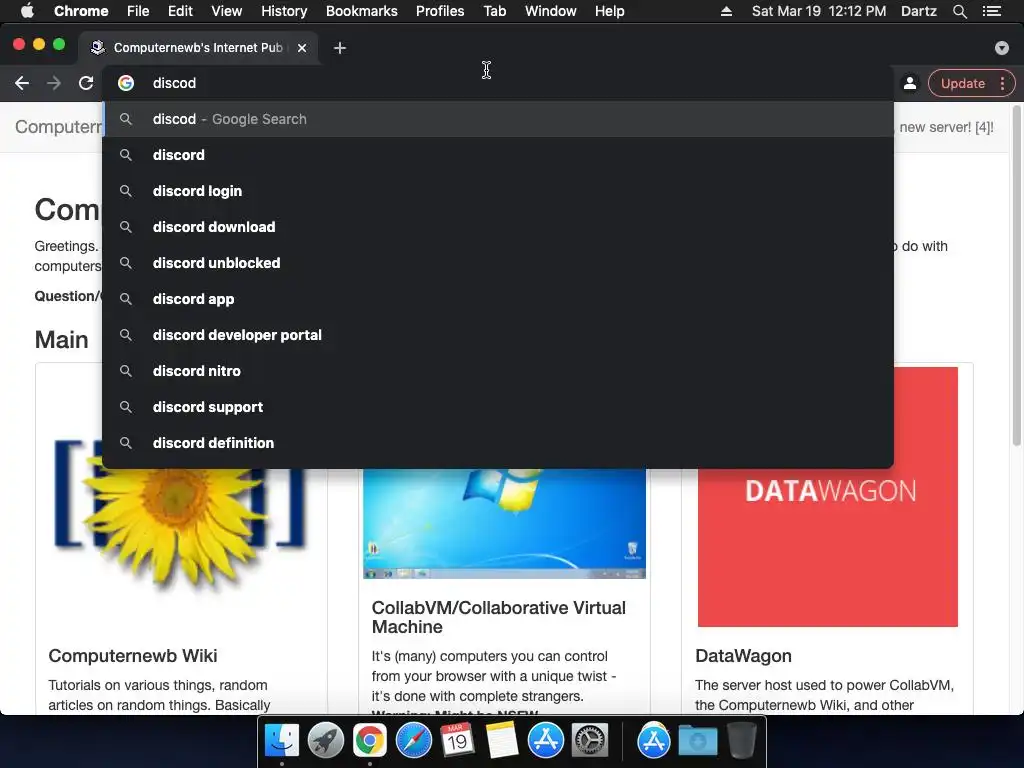Click the Google icon in address bar
This screenshot has width=1024, height=768.
pyautogui.click(x=126, y=83)
